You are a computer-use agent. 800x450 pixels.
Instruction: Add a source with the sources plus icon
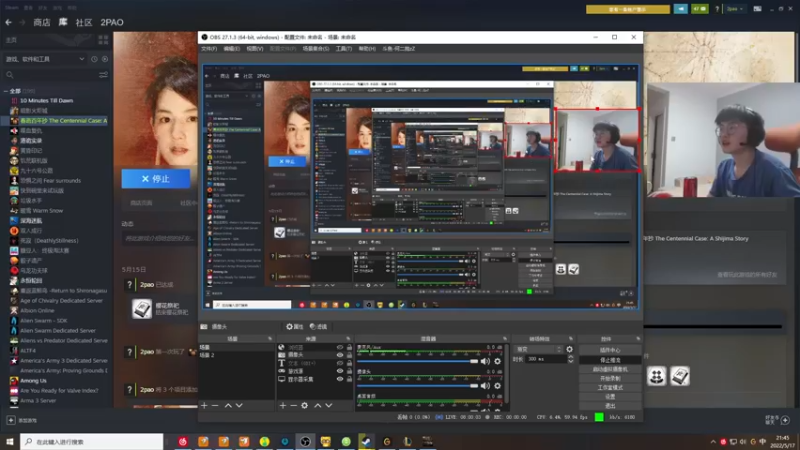(283, 405)
